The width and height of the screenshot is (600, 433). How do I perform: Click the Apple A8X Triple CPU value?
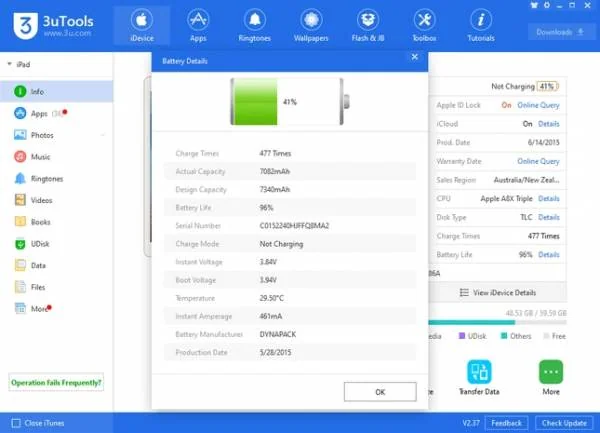pyautogui.click(x=506, y=199)
